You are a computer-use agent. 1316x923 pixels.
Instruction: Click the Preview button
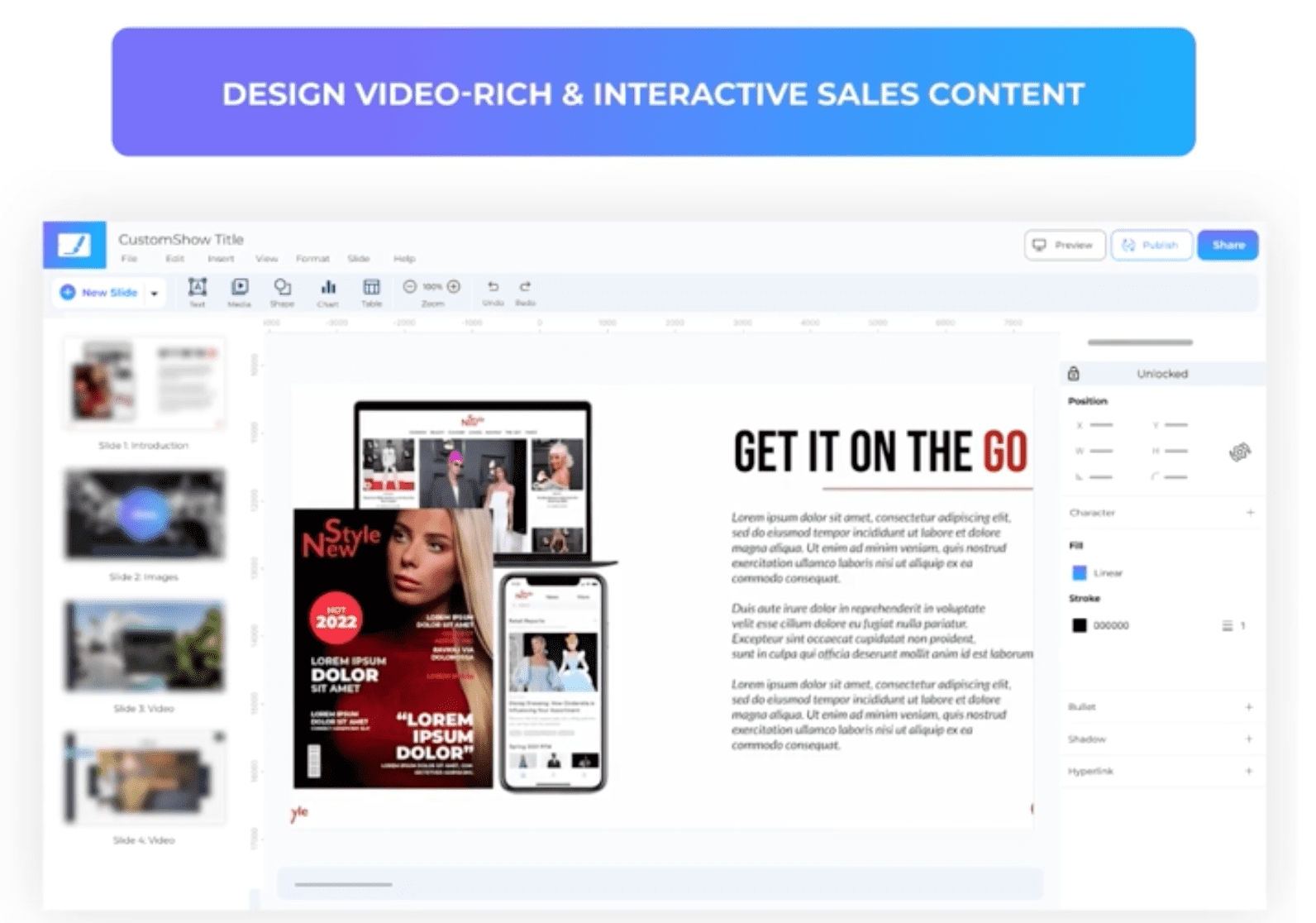click(x=1065, y=245)
